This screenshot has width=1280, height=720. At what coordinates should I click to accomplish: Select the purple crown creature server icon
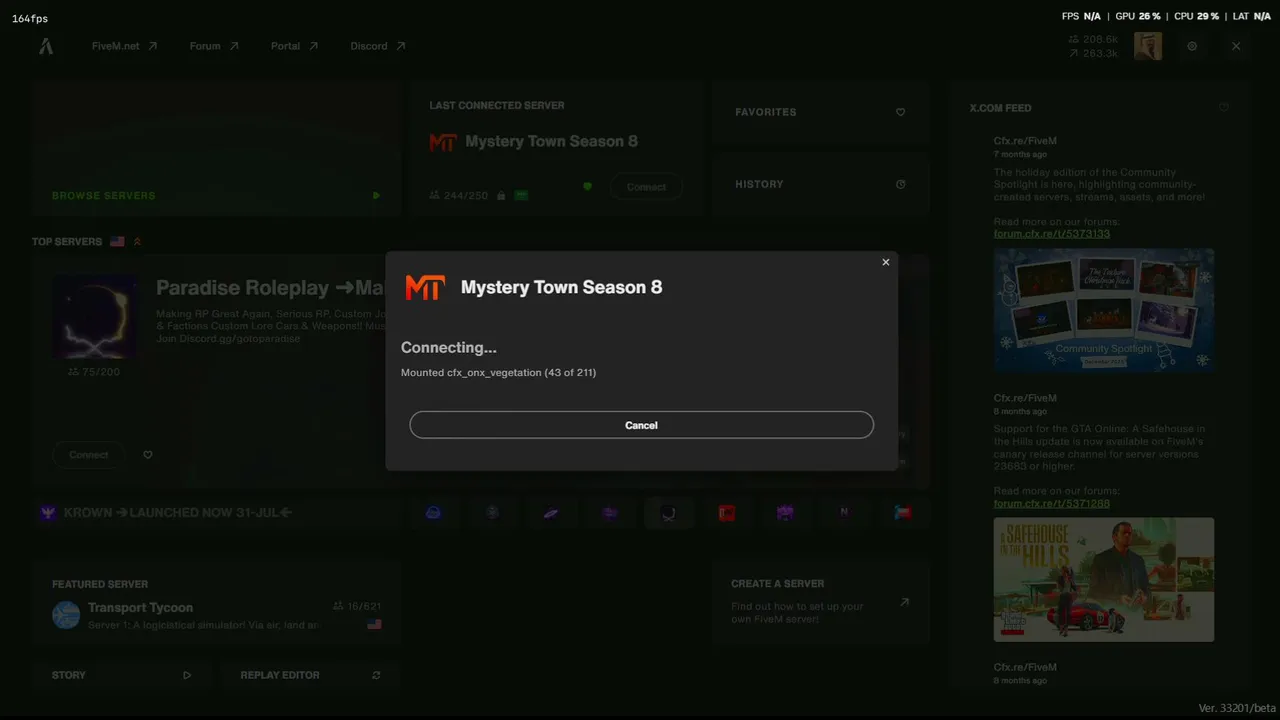786,513
